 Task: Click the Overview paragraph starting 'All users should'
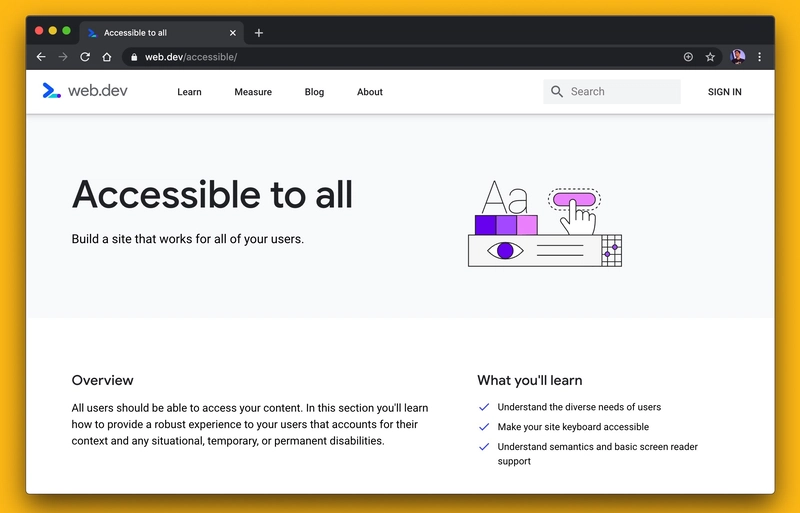250,424
